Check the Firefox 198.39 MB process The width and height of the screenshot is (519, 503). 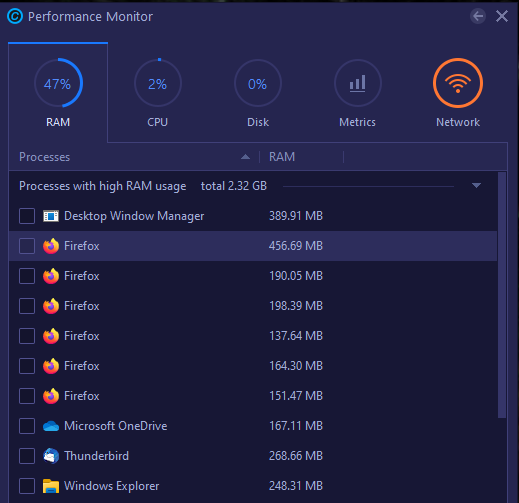click(27, 306)
